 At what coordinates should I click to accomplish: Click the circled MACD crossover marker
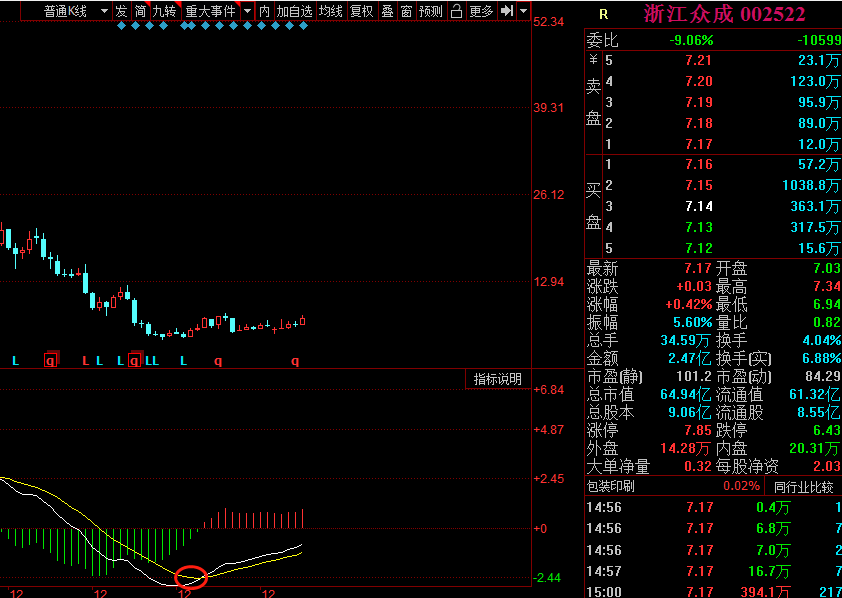[x=190, y=577]
